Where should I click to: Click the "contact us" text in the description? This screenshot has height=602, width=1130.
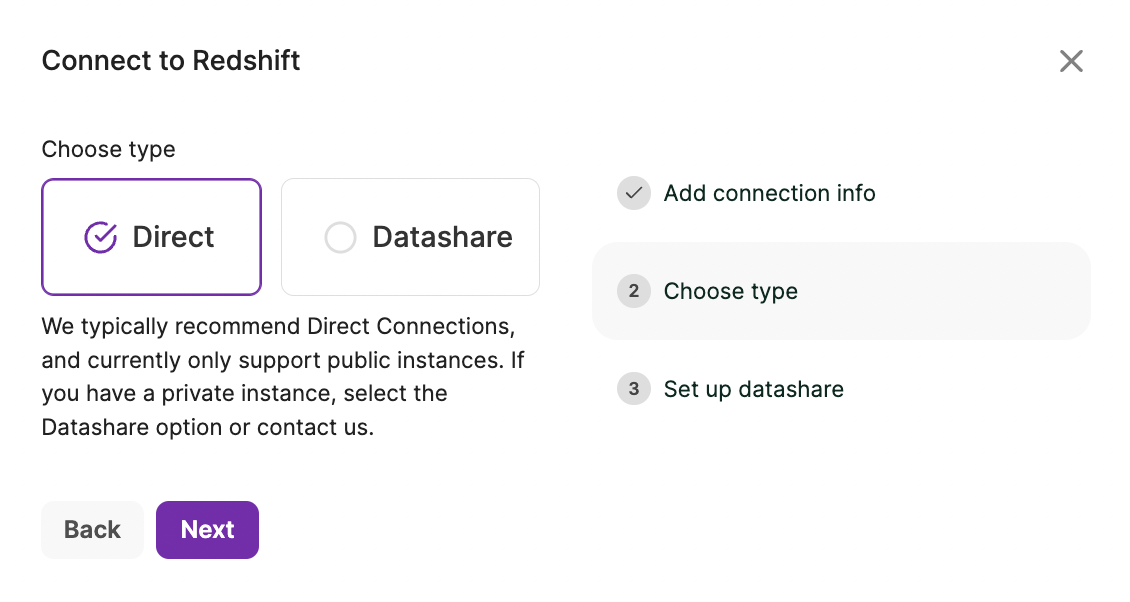pyautogui.click(x=315, y=427)
